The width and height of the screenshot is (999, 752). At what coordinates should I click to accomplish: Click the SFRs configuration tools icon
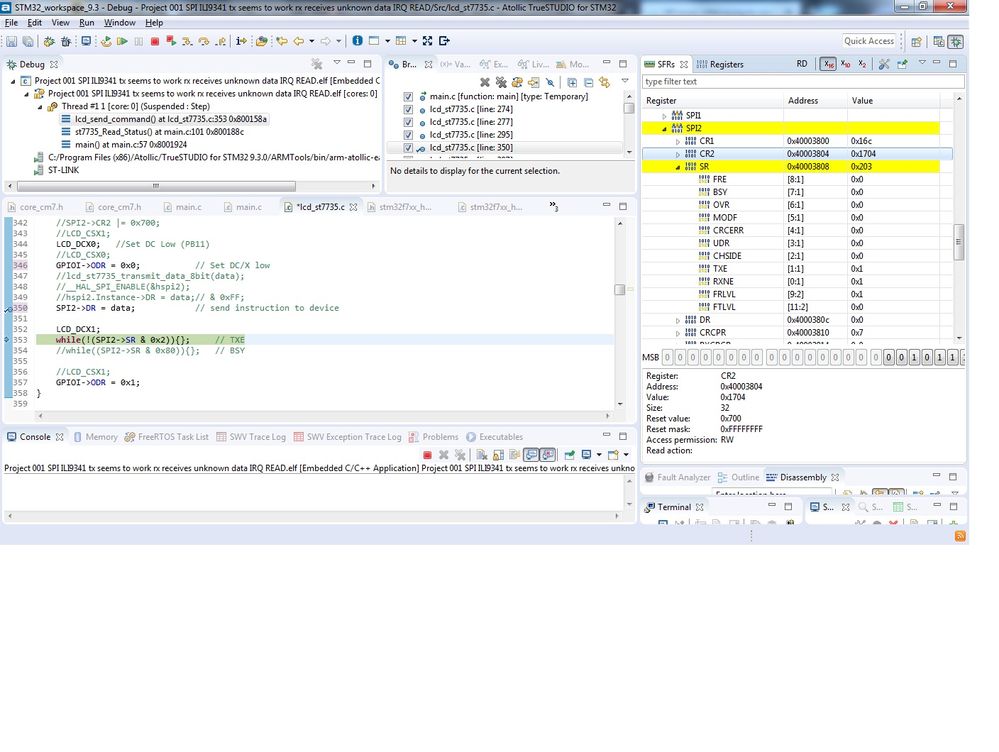click(x=884, y=64)
